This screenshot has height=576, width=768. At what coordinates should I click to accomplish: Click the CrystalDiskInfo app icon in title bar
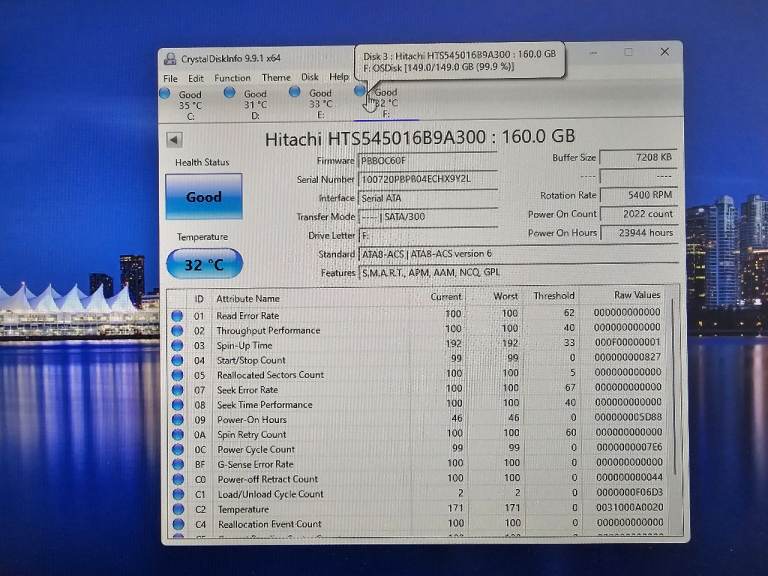170,59
